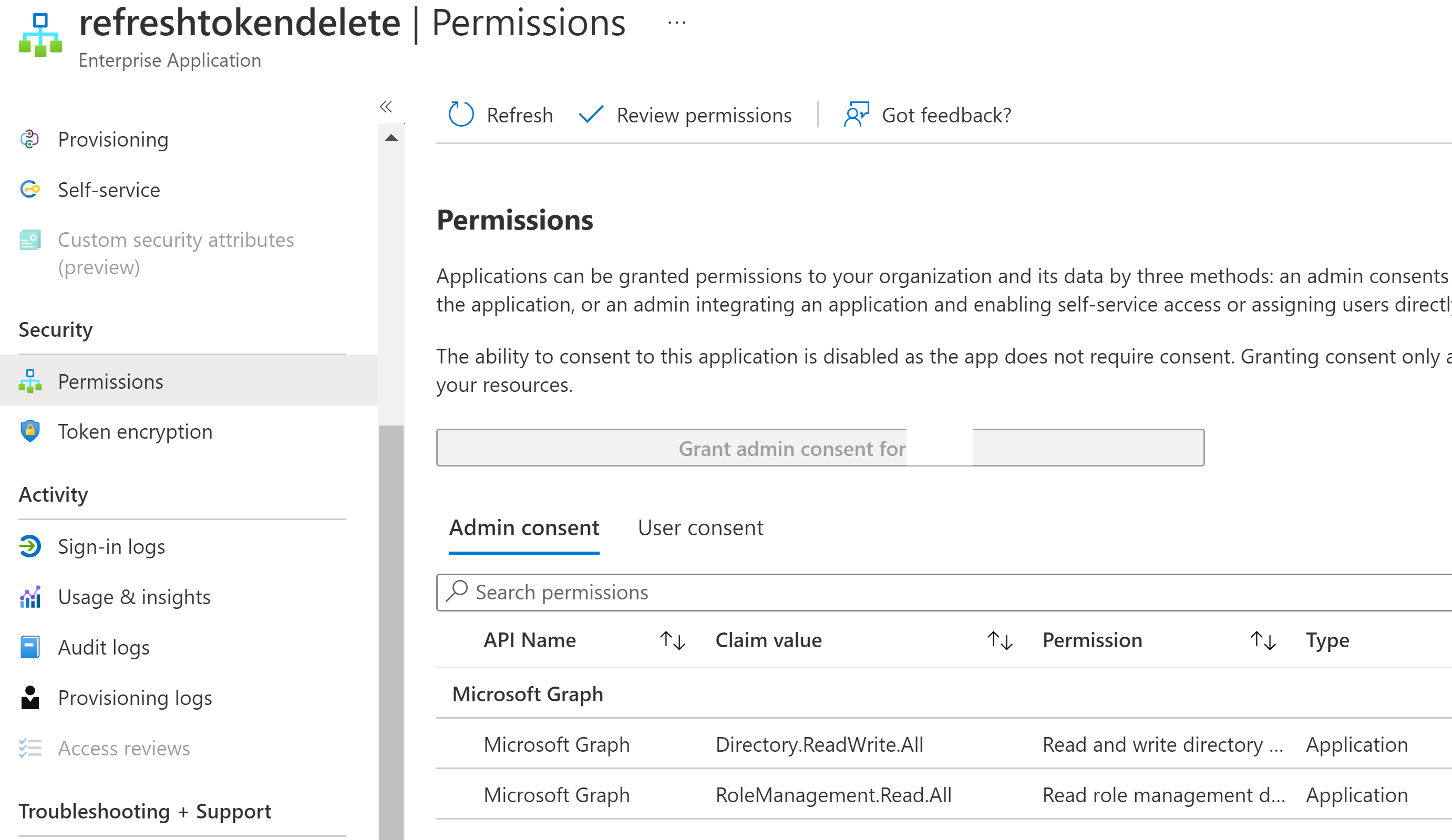This screenshot has width=1452, height=840.
Task: Click the Review permissions checkmark icon
Action: pyautogui.click(x=591, y=114)
